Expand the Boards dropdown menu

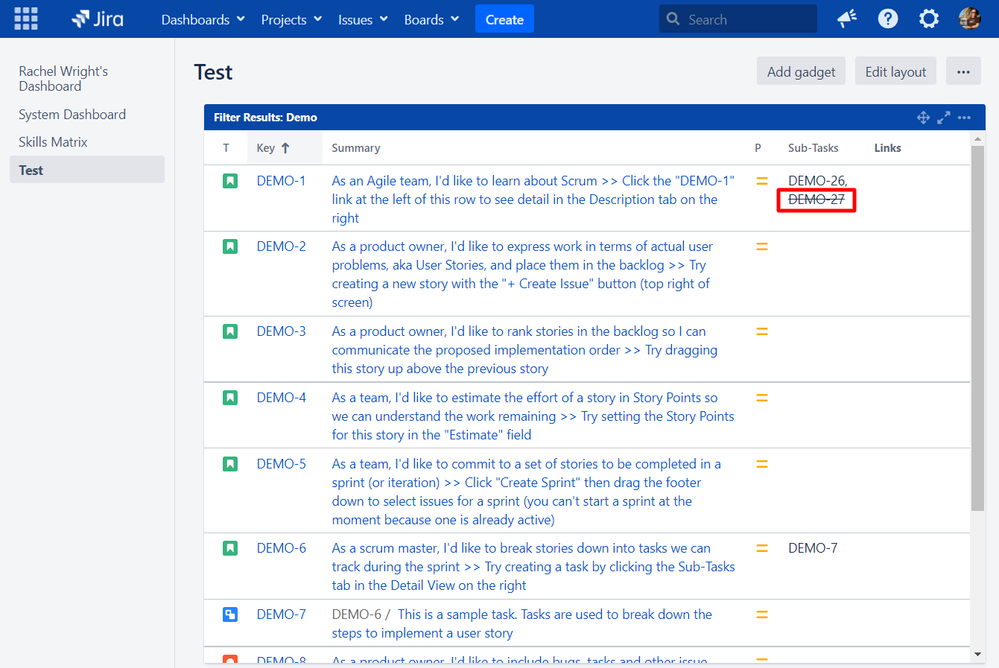pos(431,20)
